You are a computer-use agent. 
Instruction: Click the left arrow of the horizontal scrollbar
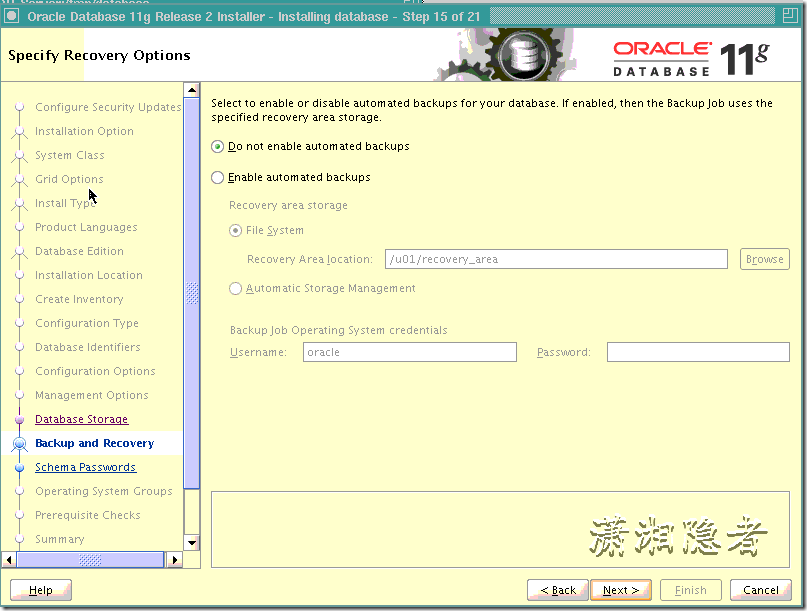[7, 561]
